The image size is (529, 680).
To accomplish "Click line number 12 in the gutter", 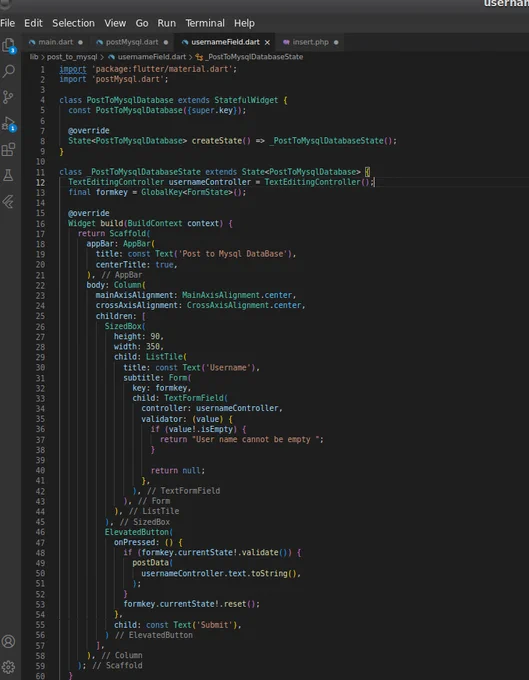I will click(x=40, y=182).
